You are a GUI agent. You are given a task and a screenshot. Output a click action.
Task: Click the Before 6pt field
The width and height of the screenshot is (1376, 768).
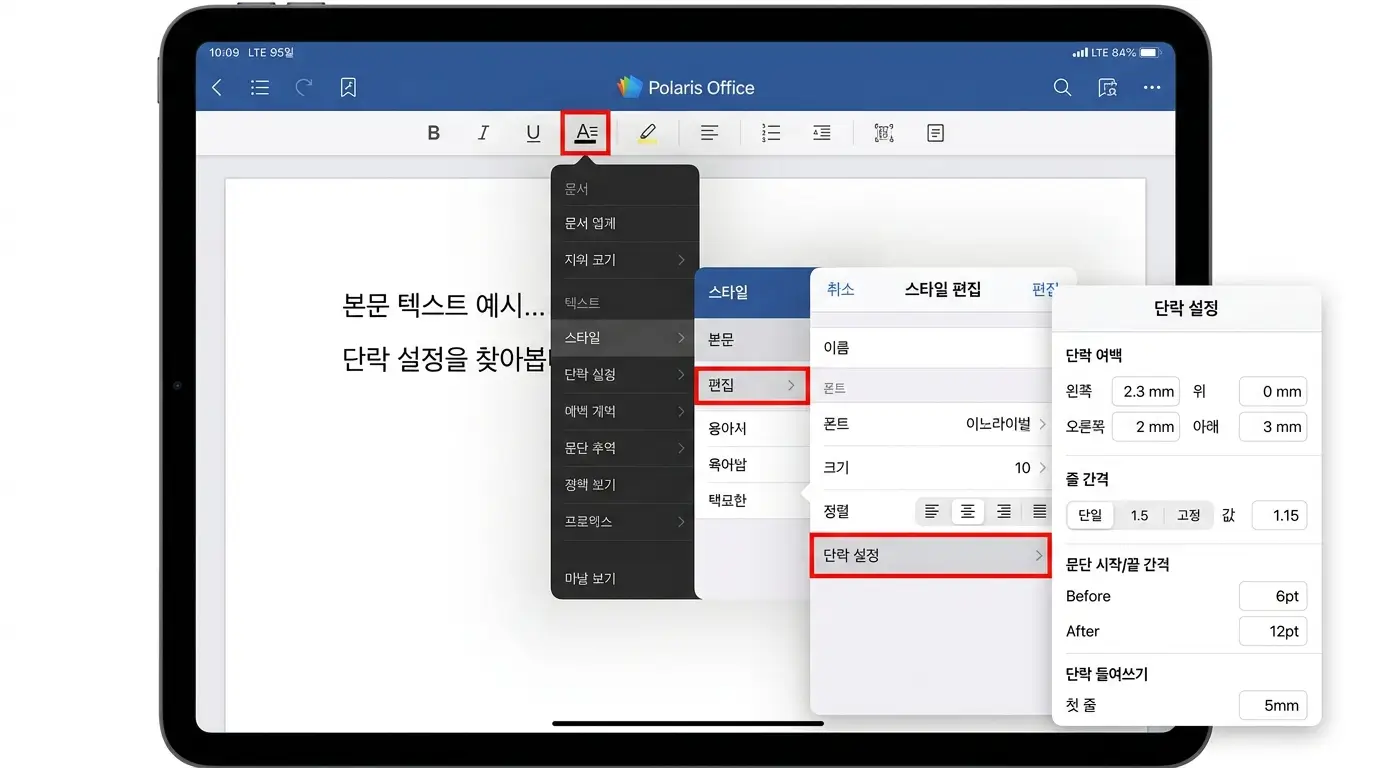pyautogui.click(x=1273, y=596)
